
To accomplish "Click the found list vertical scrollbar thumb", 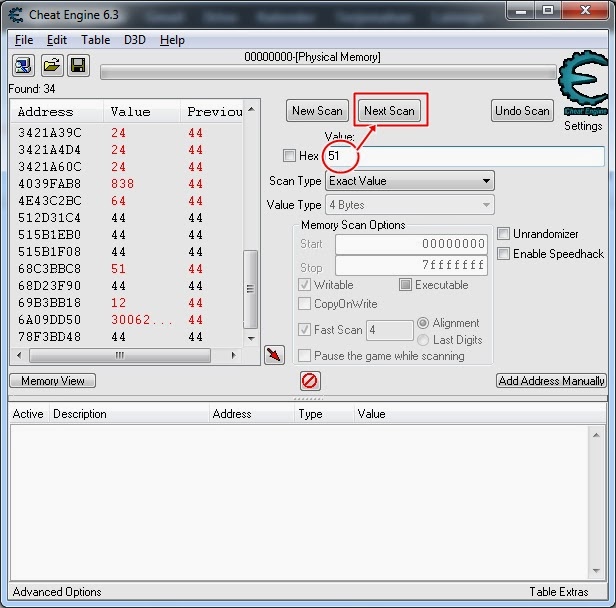I will (x=250, y=289).
